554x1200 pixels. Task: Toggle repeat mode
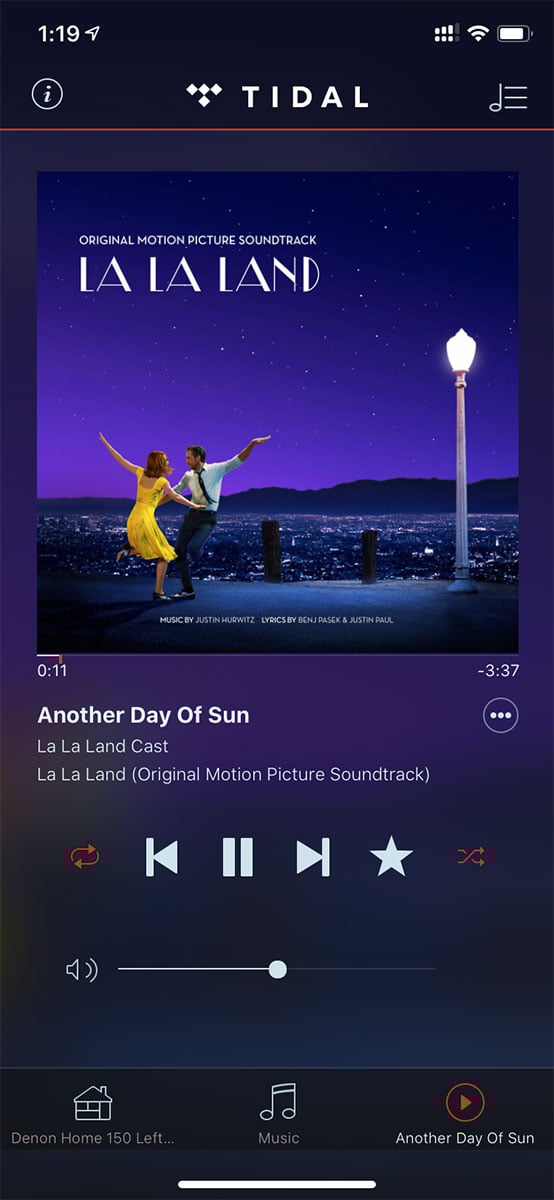click(x=85, y=857)
